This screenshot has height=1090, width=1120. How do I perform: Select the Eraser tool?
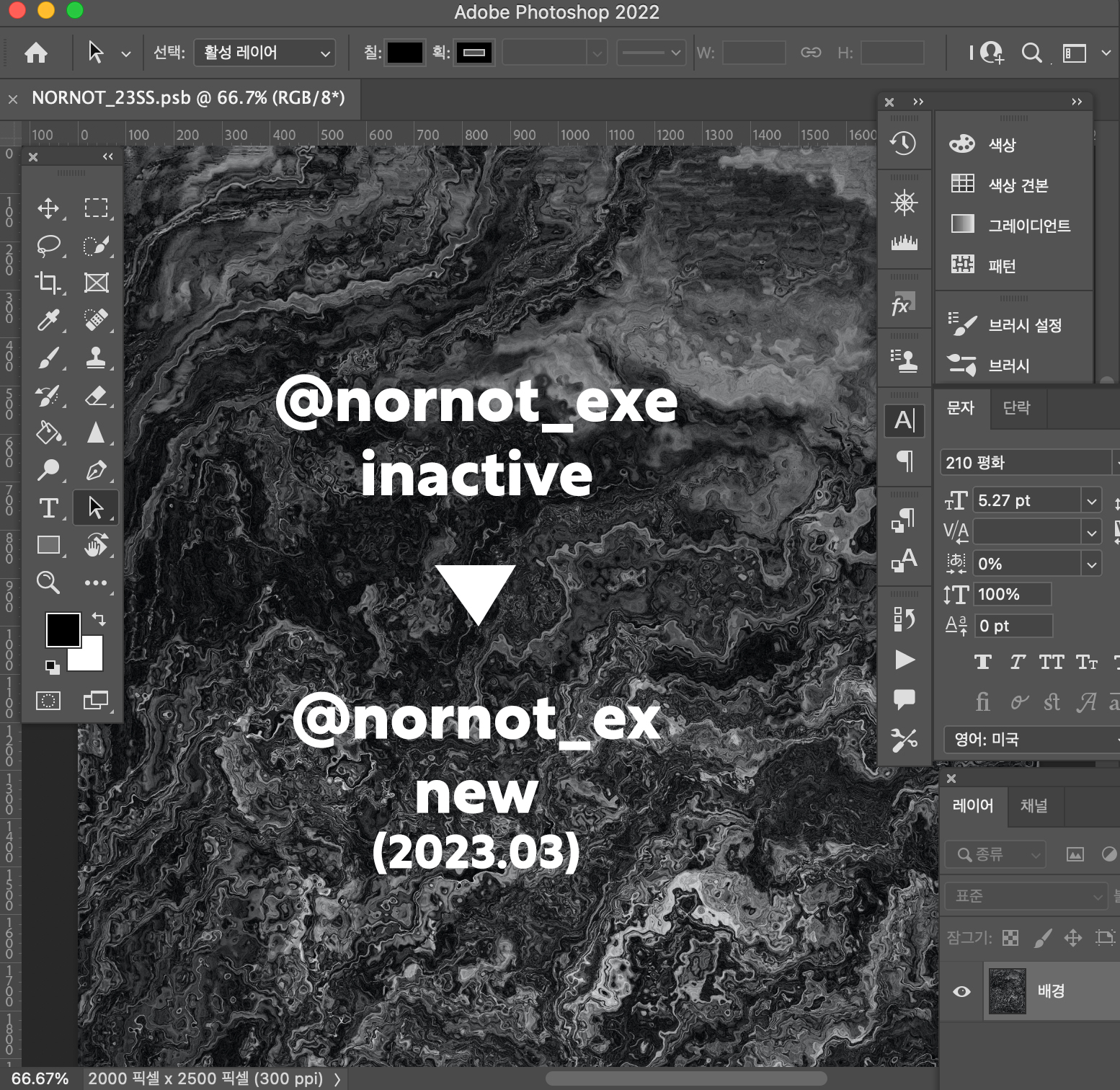click(x=96, y=395)
